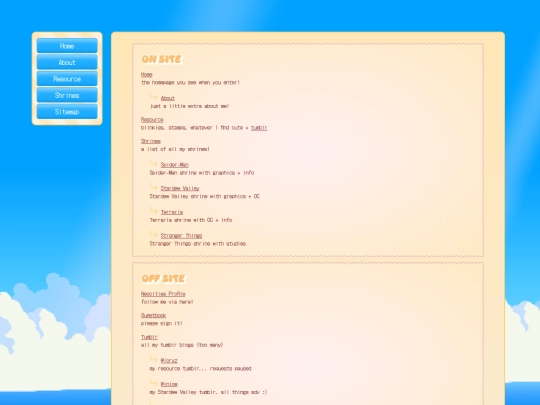The image size is (540, 405).
Task: Click text 'my resource tumblr... requests paused'
Action: click(200, 368)
